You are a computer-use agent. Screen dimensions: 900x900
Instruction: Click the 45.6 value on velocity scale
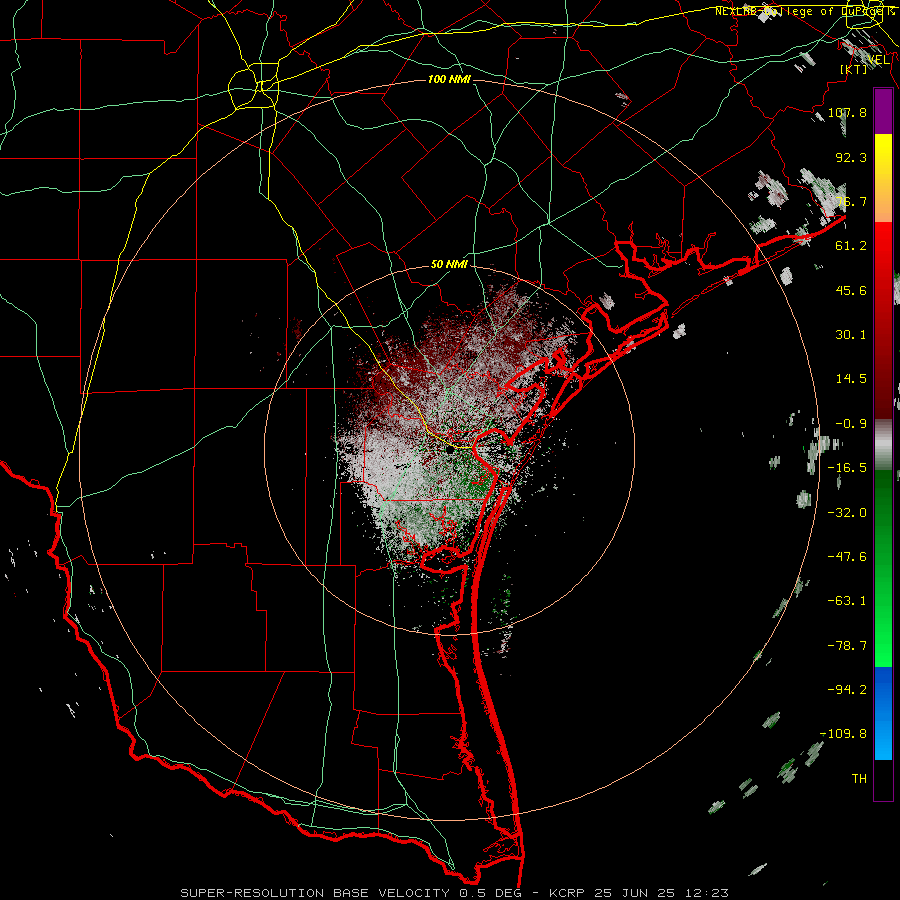click(851, 290)
